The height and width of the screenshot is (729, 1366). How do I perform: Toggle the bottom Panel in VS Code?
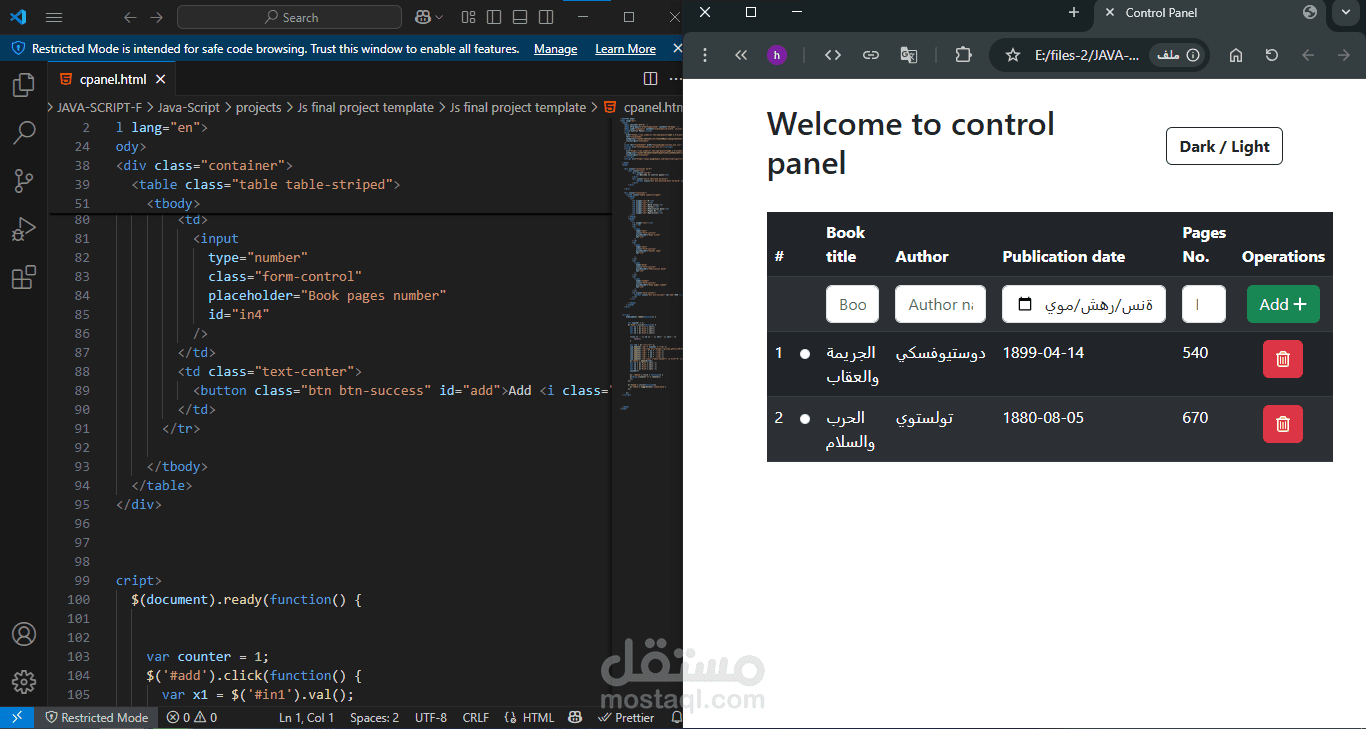coord(520,17)
